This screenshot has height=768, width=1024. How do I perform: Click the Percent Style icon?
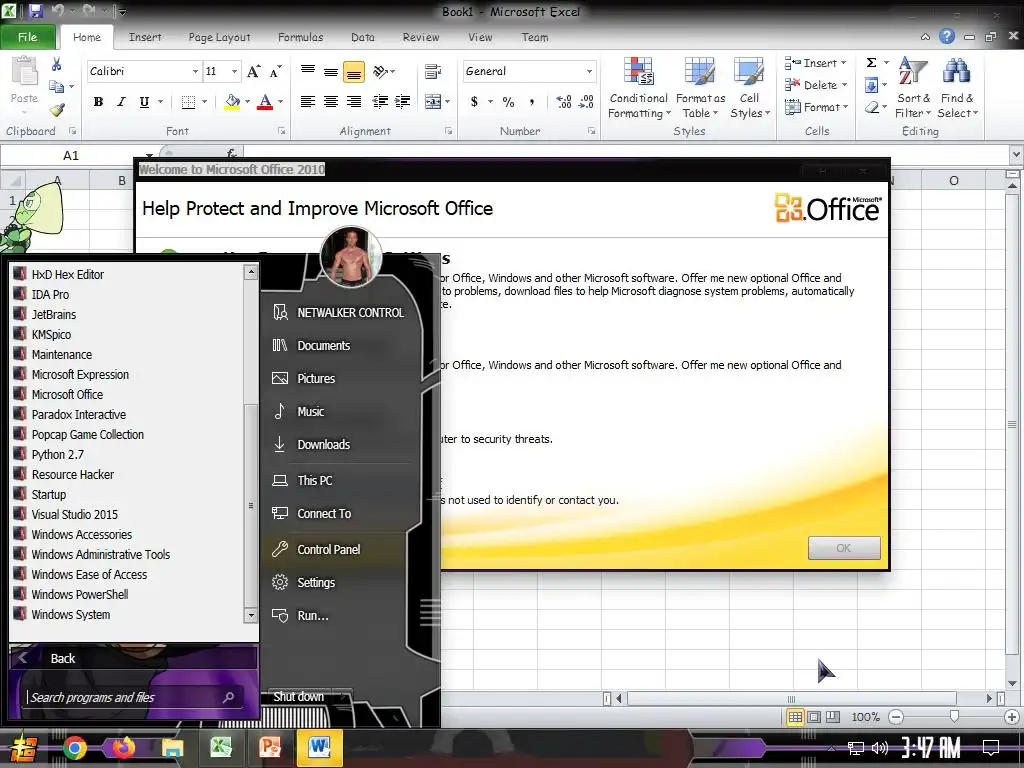[x=509, y=102]
